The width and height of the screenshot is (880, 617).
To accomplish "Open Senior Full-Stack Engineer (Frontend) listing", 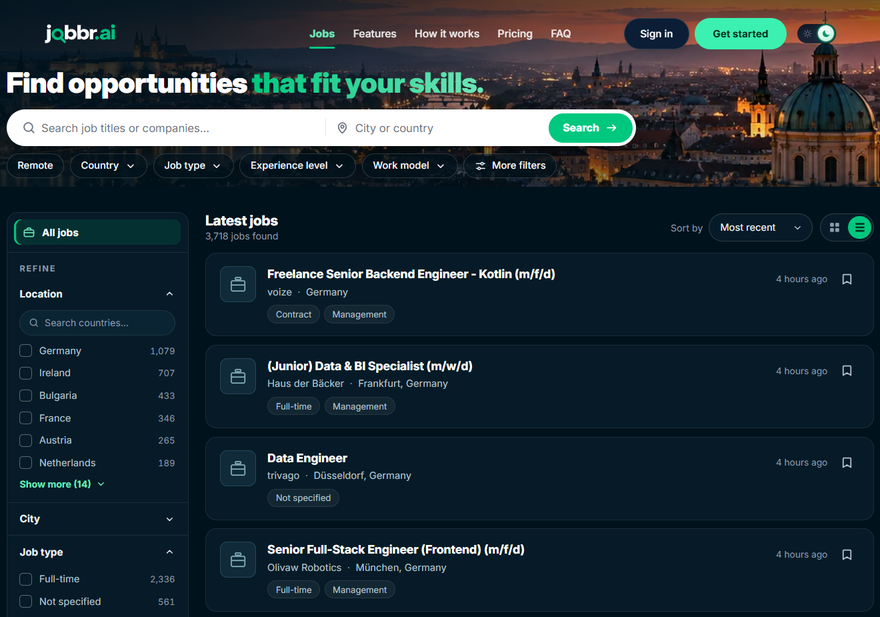I will 396,550.
